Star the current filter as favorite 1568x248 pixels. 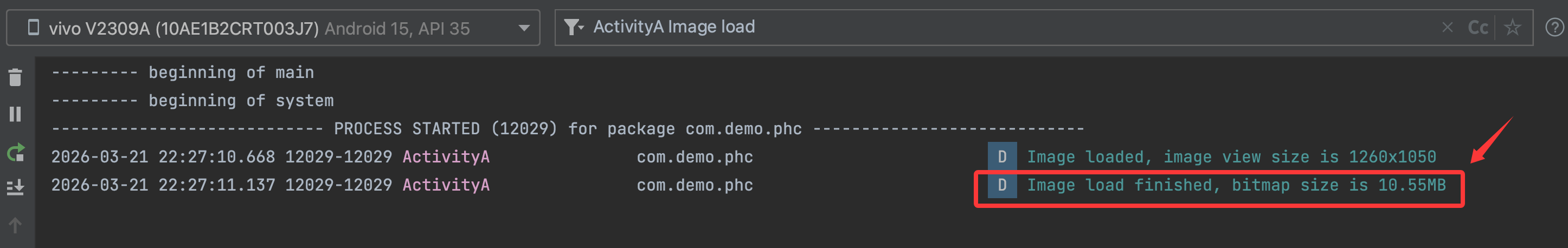(1512, 28)
